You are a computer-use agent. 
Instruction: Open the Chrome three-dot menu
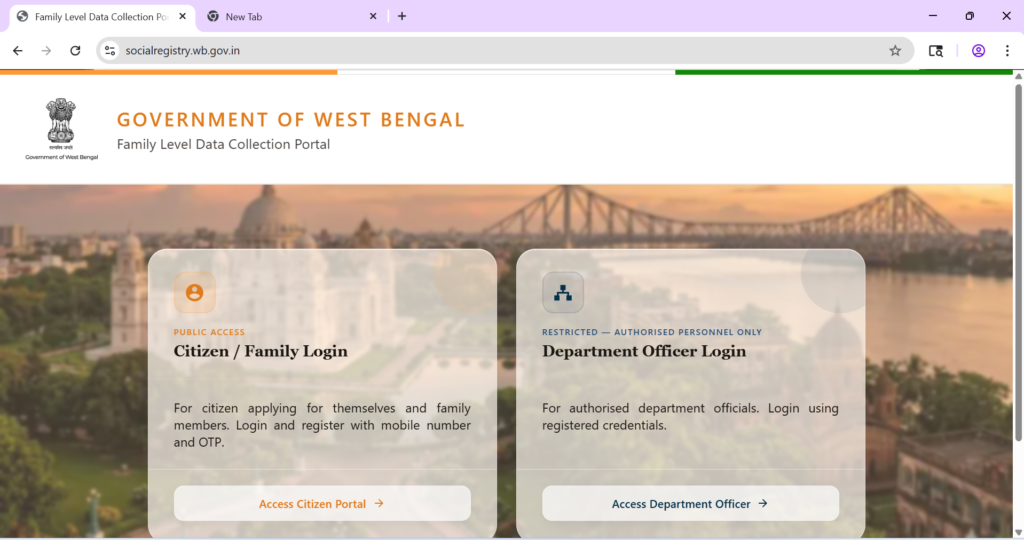click(1007, 50)
